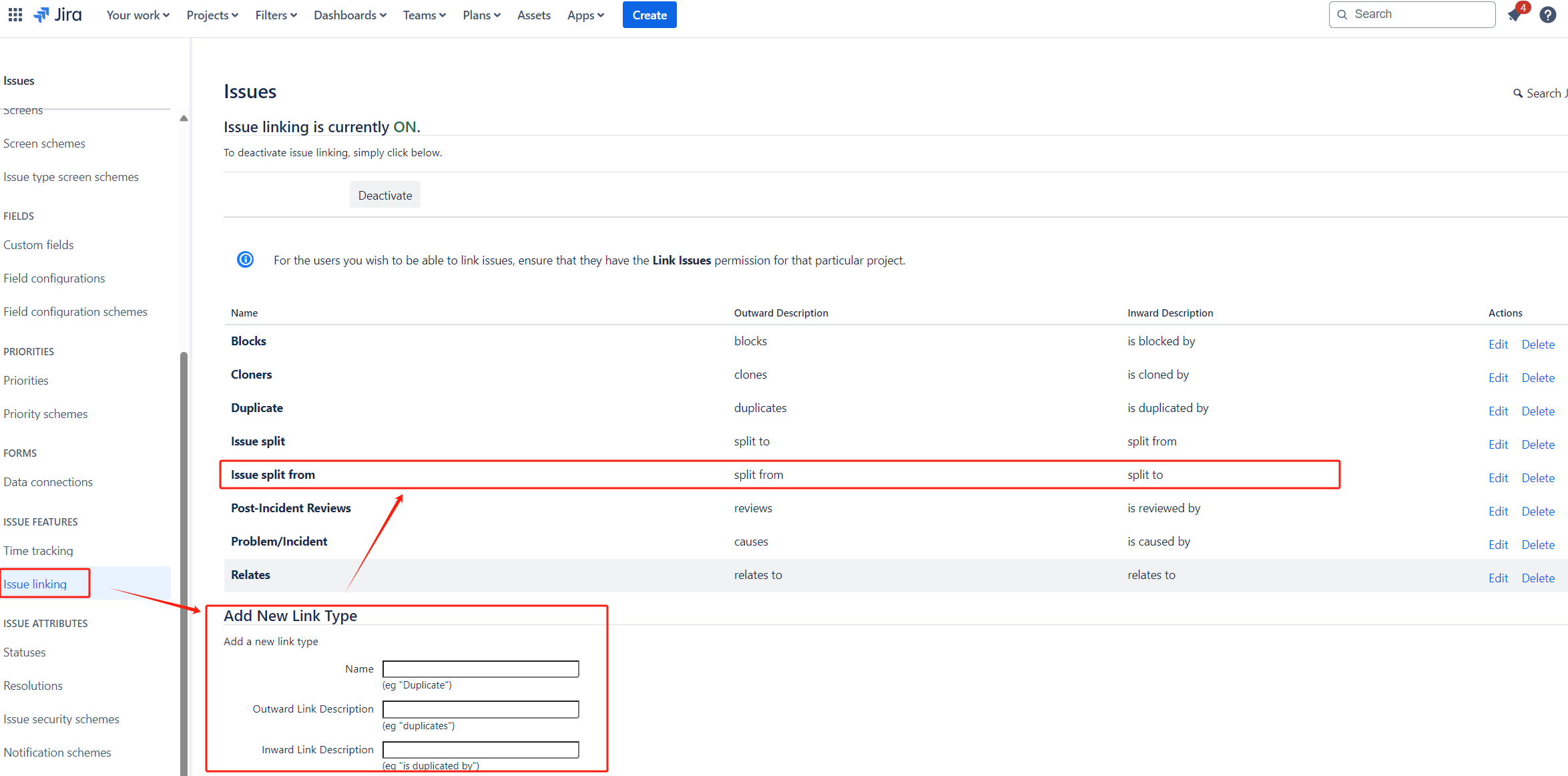Open the notifications bell icon
This screenshot has width=1568, height=776.
1515,15
